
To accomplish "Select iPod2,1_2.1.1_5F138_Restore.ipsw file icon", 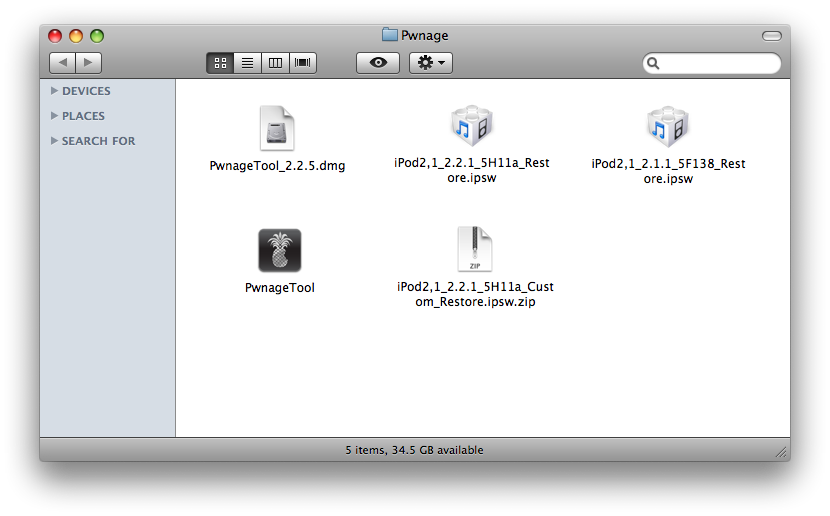I will pyautogui.click(x=668, y=127).
